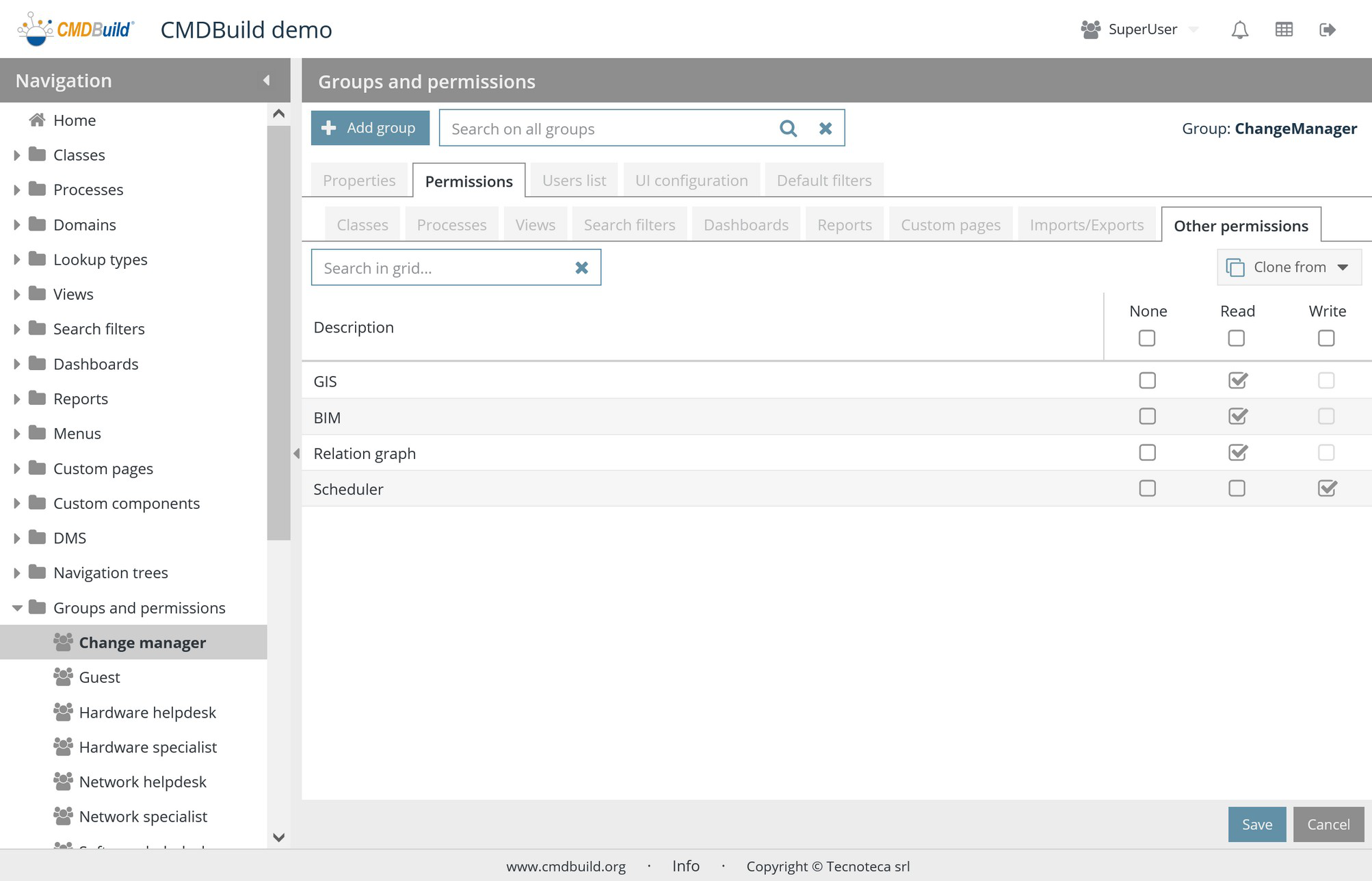Collapse Navigation panel with header arrow

266,81
